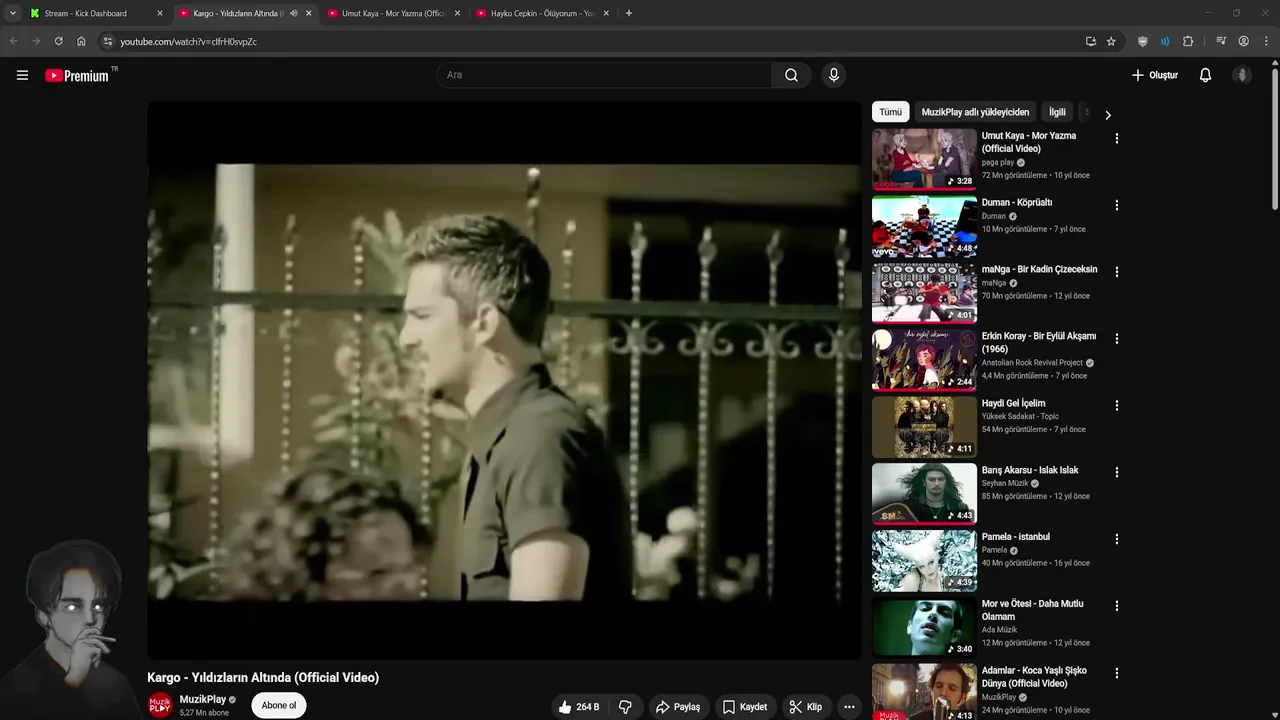Like the Kargo video (264 B)
Image resolution: width=1280 pixels, height=720 pixels.
(x=579, y=707)
